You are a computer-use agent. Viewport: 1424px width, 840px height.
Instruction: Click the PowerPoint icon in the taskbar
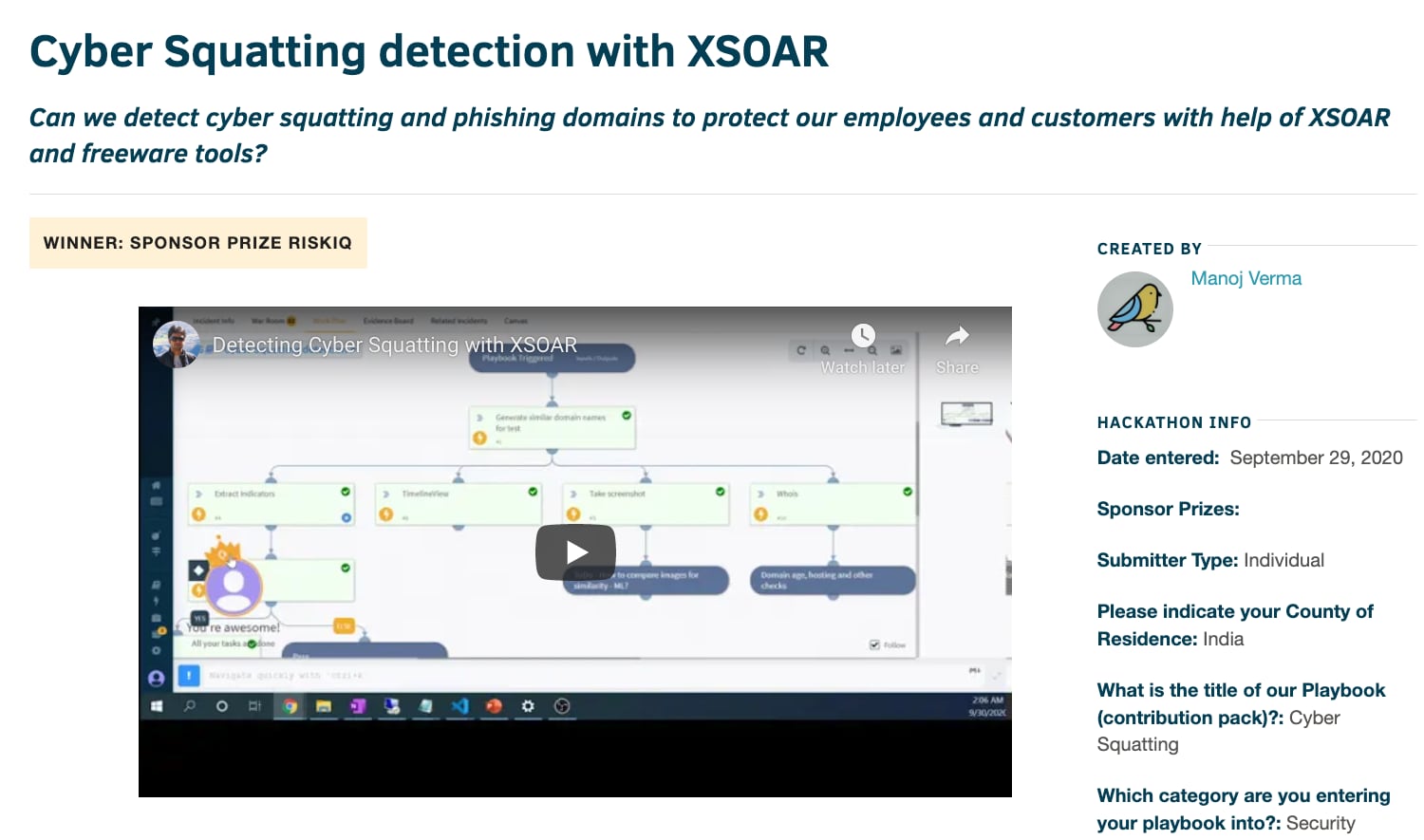494,706
